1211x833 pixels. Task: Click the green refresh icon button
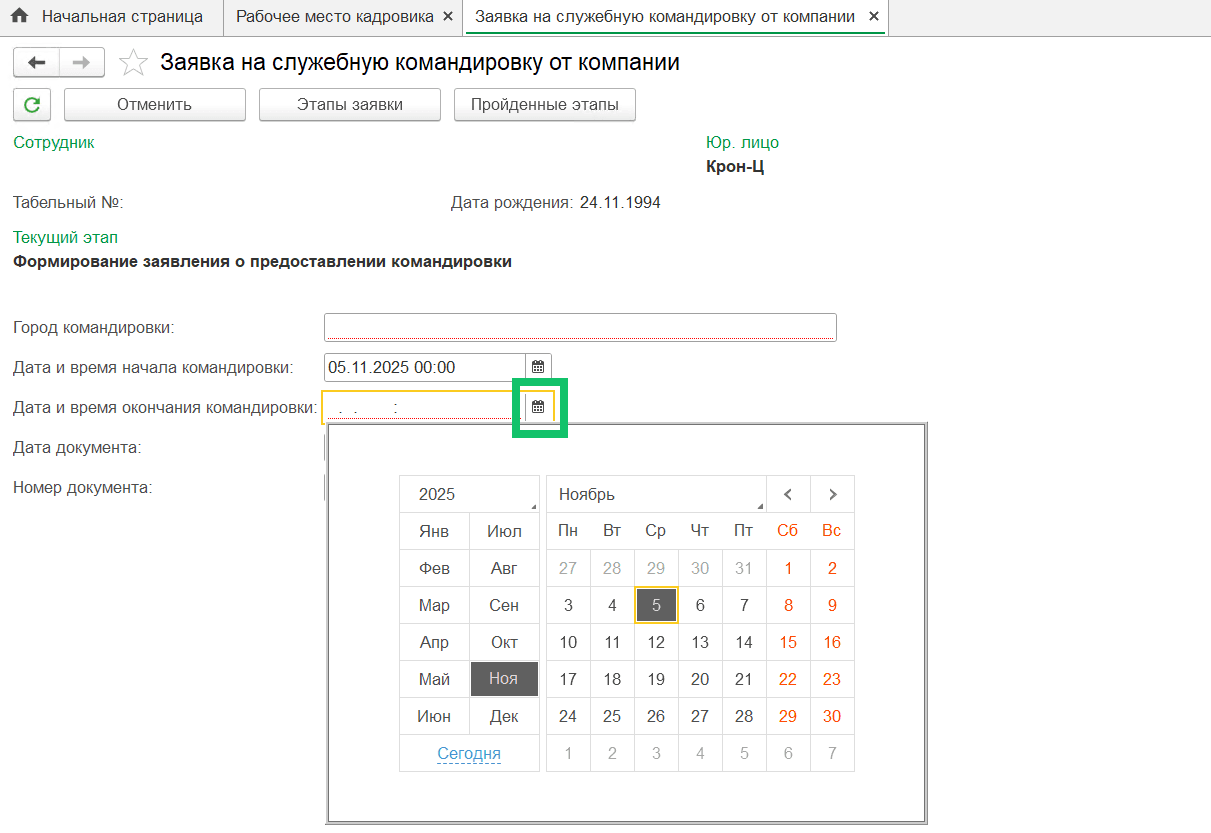[x=32, y=105]
